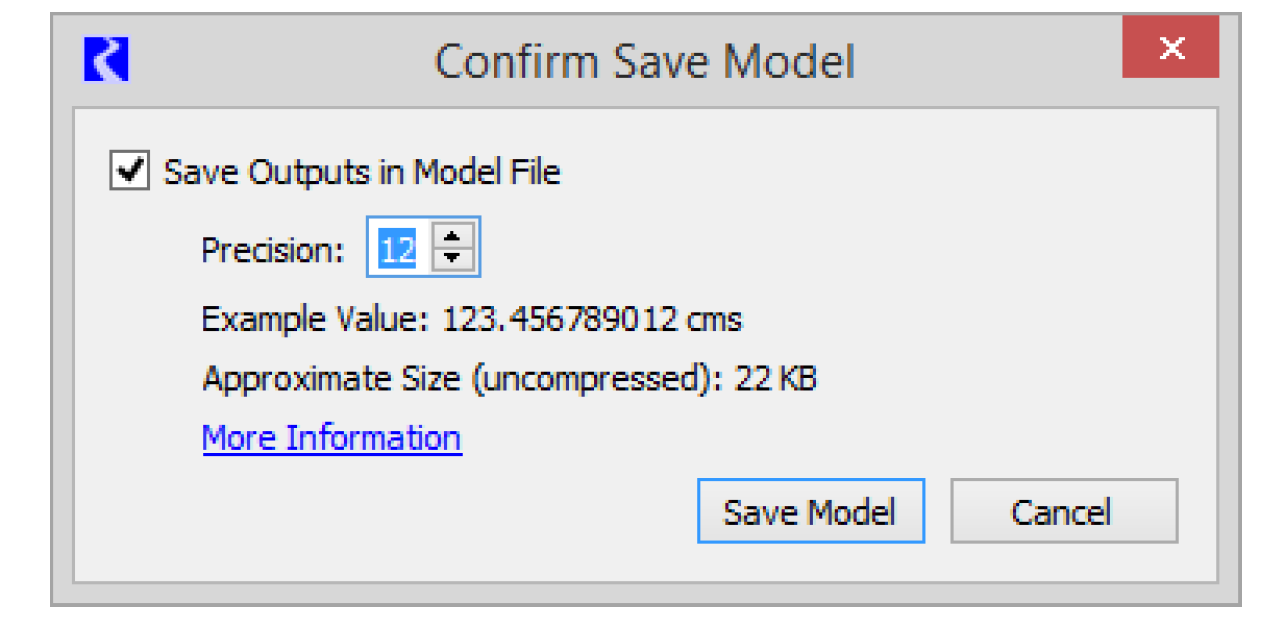Click inside the Precision value field
Image resolution: width=1263 pixels, height=626 pixels.
click(397, 248)
